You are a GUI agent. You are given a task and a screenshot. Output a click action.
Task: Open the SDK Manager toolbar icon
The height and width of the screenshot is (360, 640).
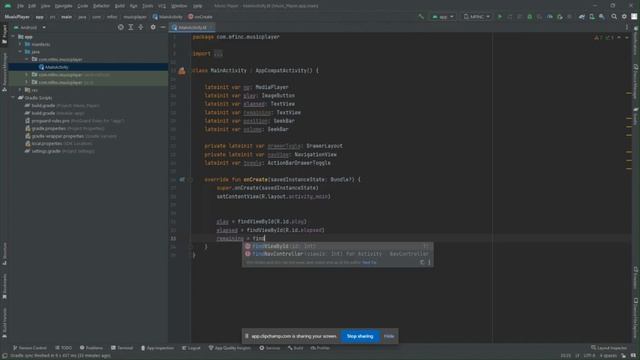pyautogui.click(x=602, y=17)
